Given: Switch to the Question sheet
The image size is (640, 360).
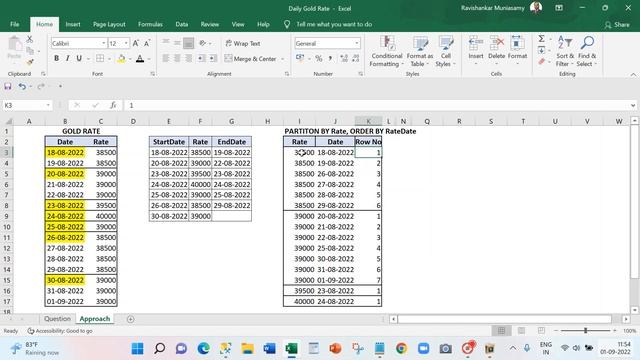Looking at the screenshot, I should [57, 319].
